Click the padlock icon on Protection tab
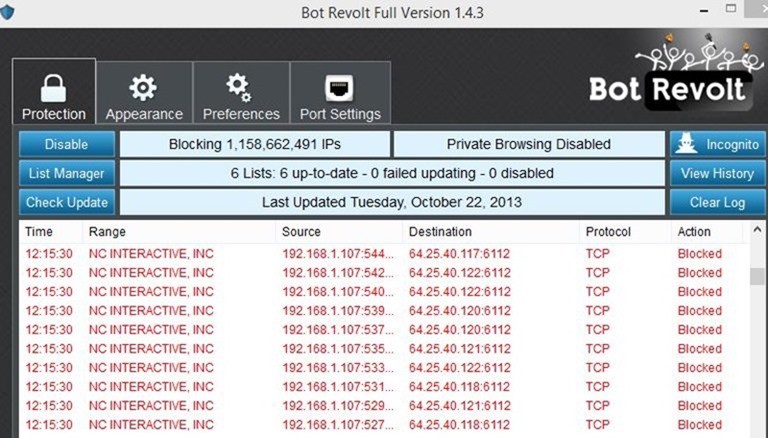 point(53,88)
